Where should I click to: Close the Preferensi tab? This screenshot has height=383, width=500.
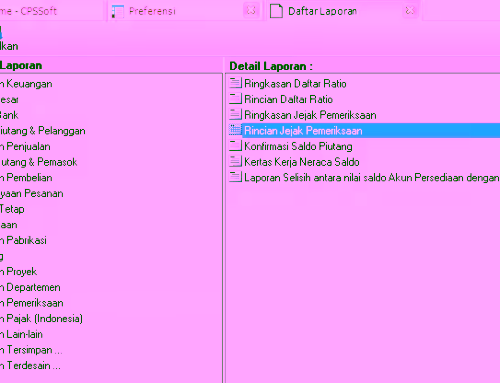click(251, 11)
